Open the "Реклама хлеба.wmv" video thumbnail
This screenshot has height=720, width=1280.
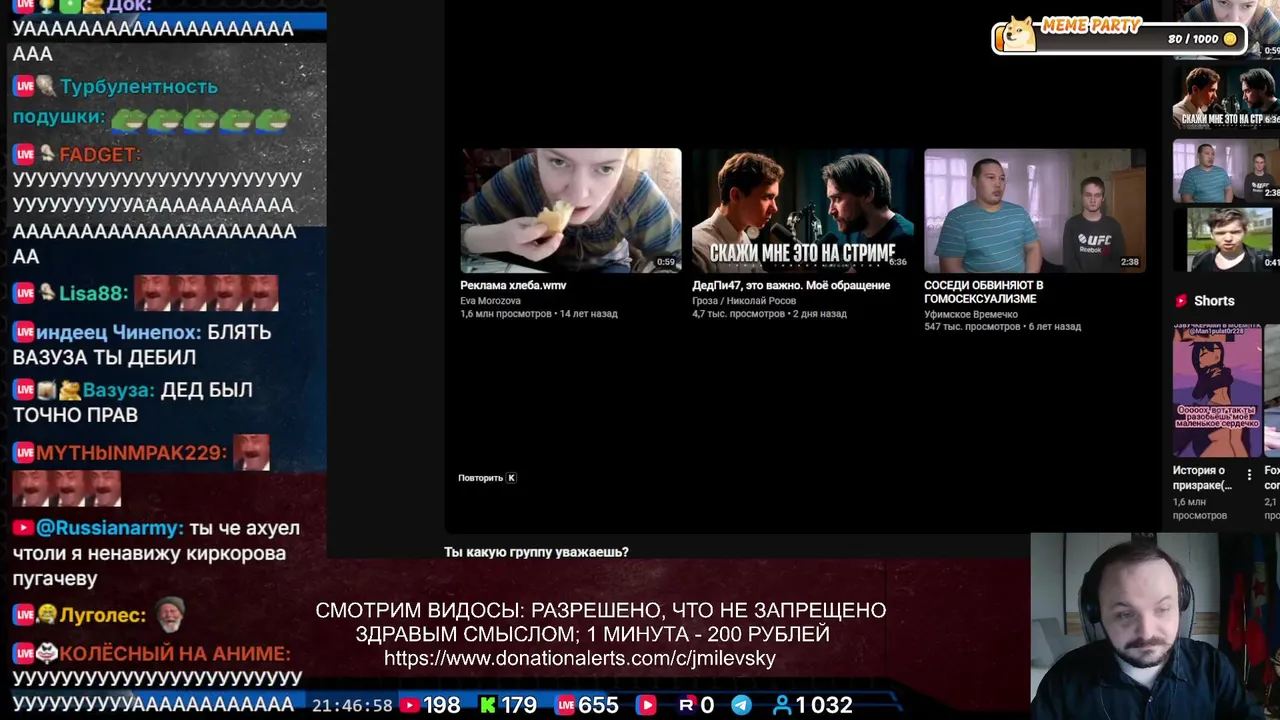click(571, 210)
